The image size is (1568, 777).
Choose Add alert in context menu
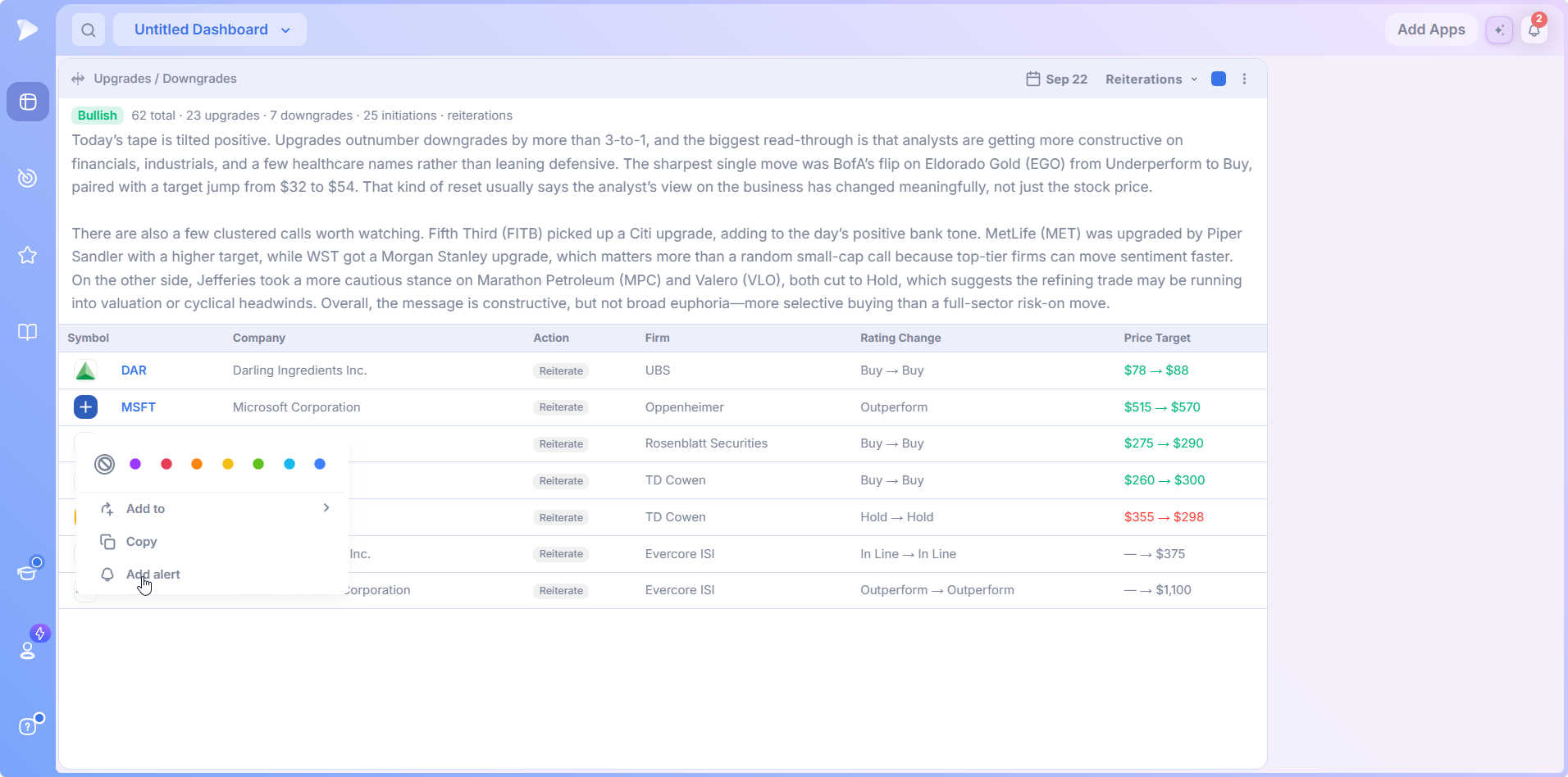[212, 575]
